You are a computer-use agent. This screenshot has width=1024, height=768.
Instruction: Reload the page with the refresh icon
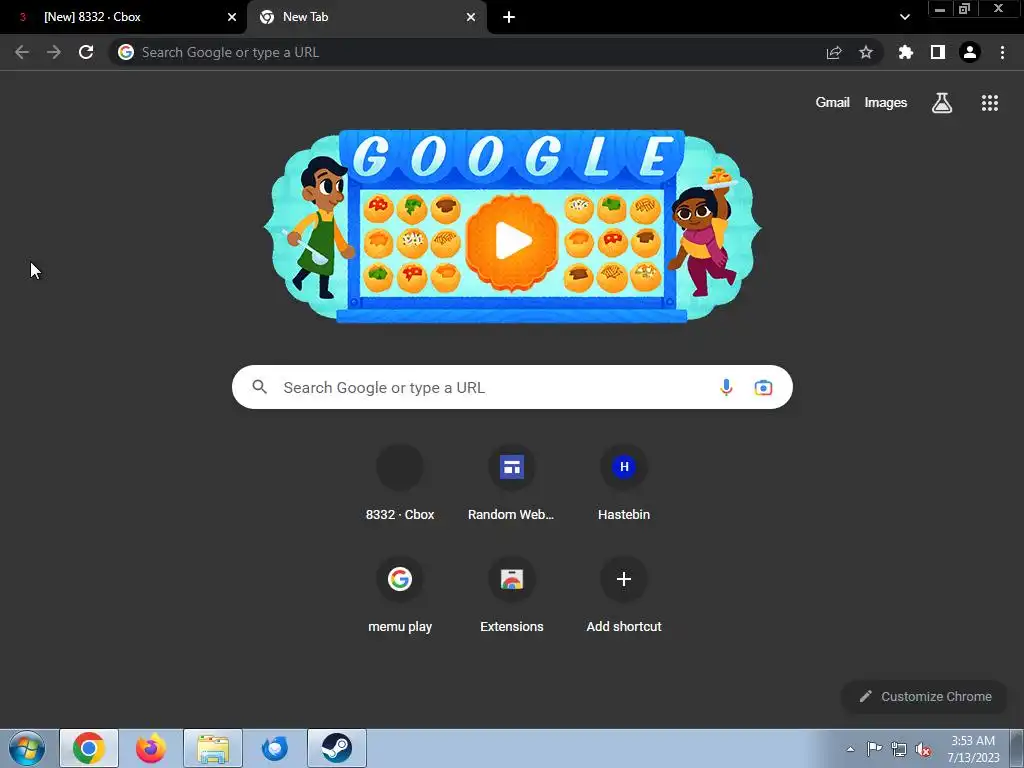[x=86, y=52]
